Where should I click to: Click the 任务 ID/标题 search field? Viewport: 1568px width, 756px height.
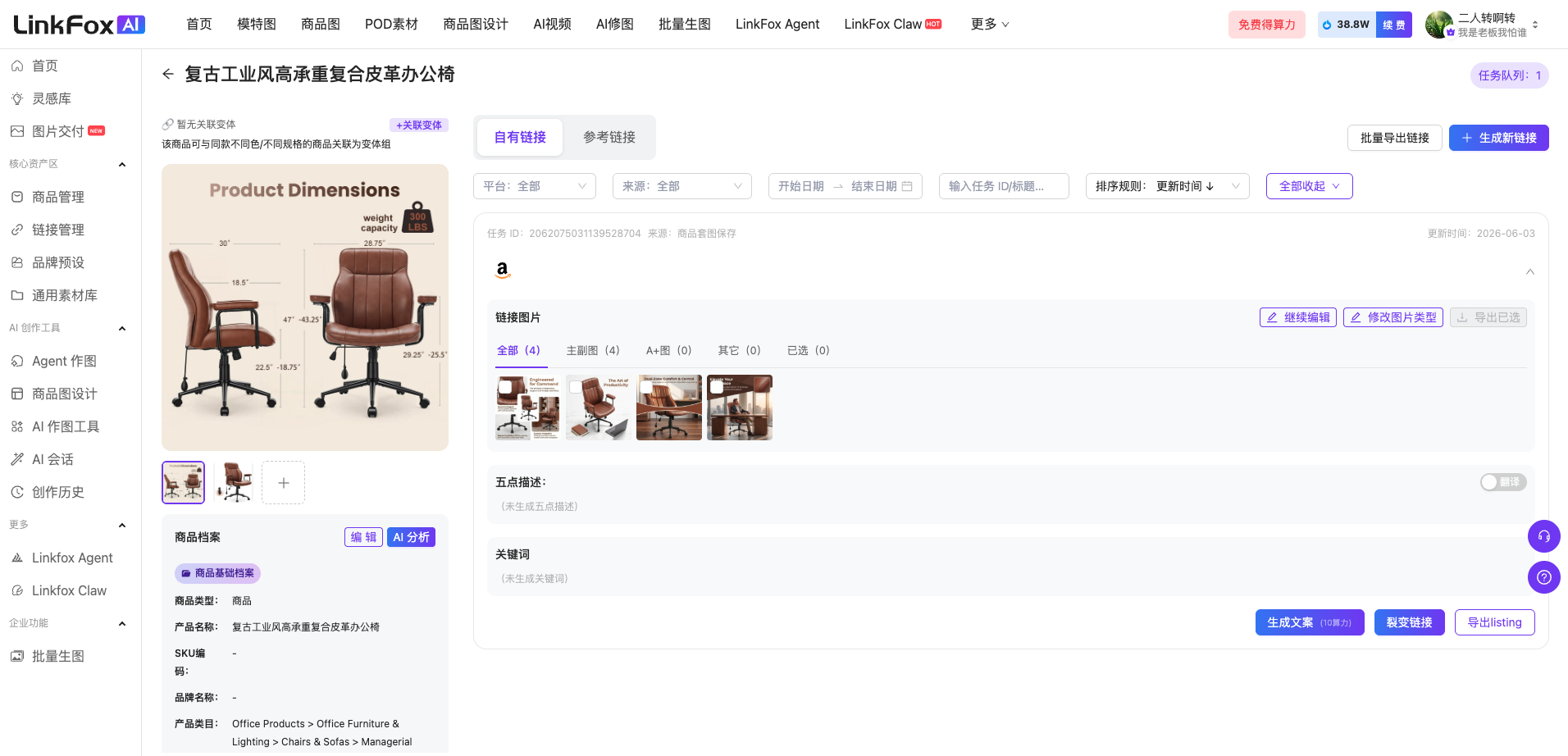(x=1004, y=186)
